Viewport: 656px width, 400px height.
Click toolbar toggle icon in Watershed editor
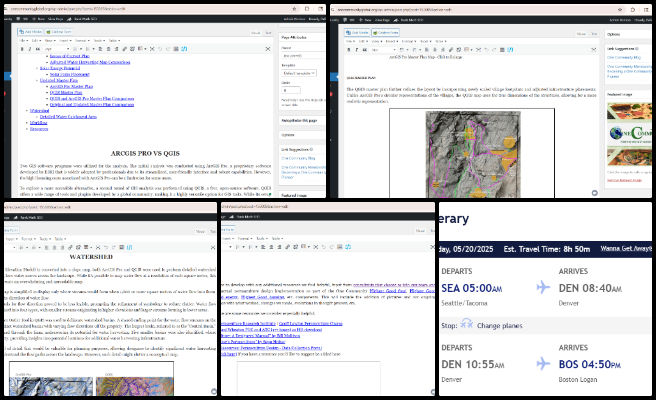point(121,247)
